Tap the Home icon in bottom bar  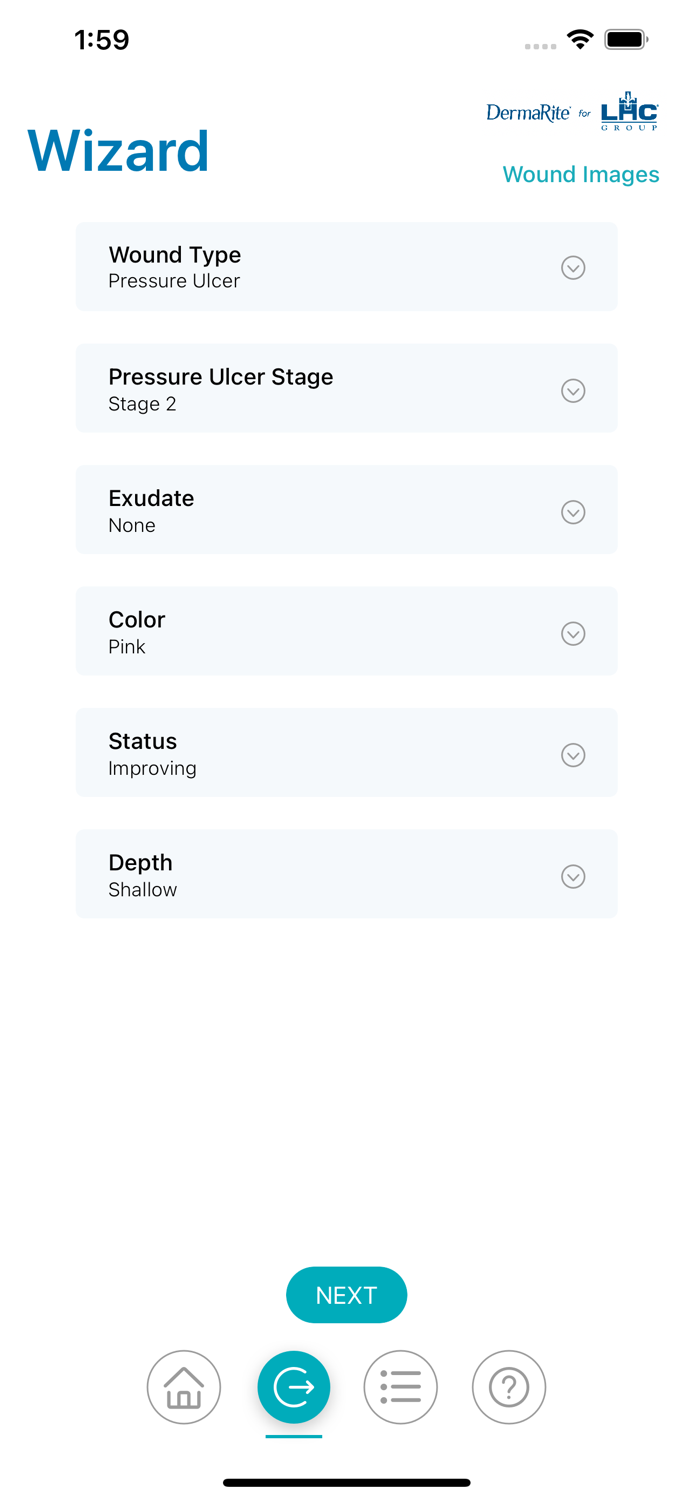pyautogui.click(x=184, y=1387)
